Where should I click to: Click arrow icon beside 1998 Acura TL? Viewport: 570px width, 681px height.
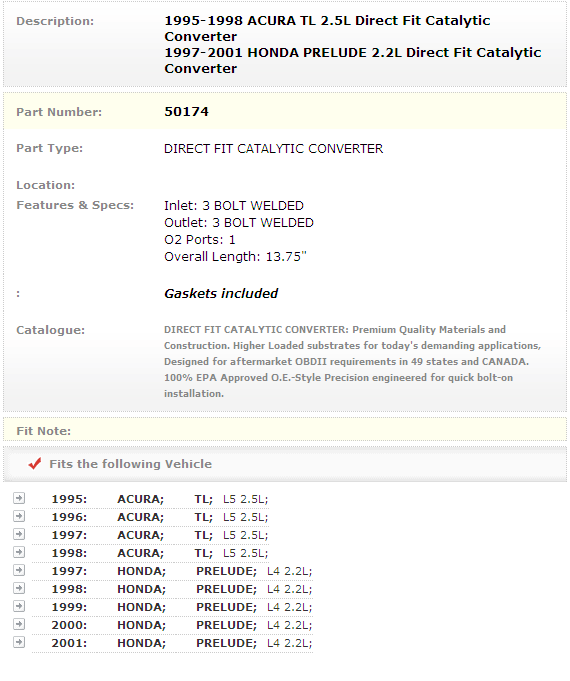19,552
